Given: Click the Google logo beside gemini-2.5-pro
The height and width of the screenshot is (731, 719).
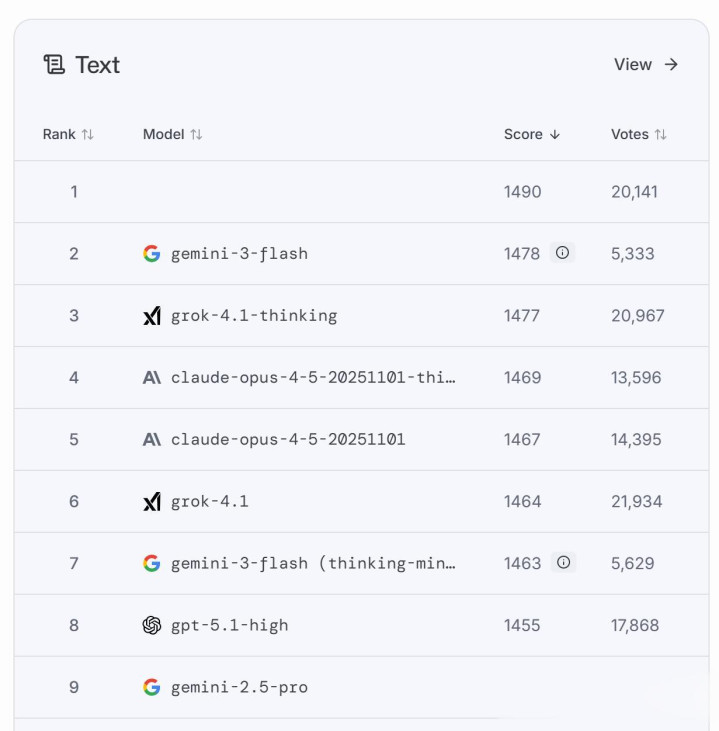Looking at the screenshot, I should point(152,688).
